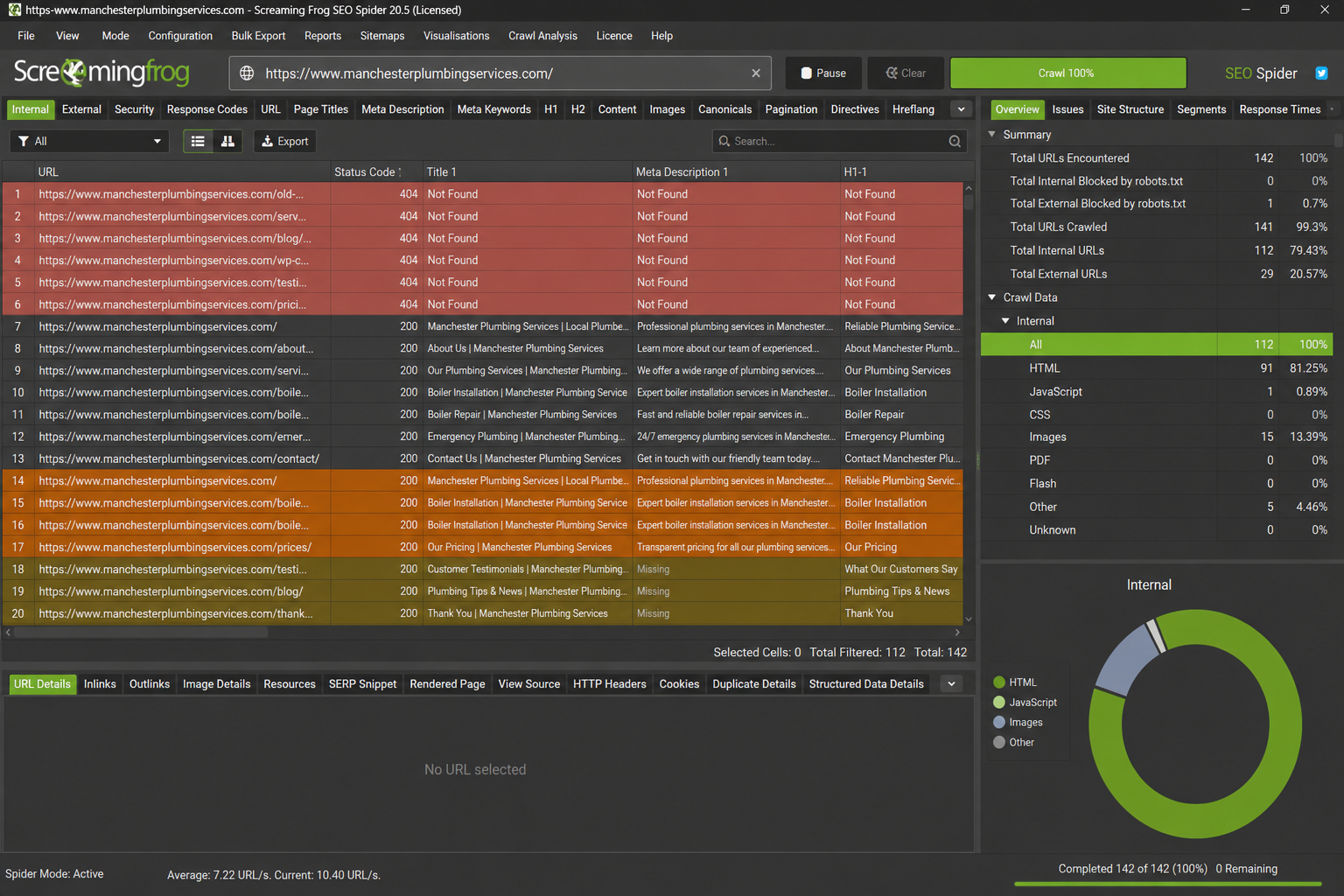The height and width of the screenshot is (896, 1344).
Task: Select JavaScript in the Internal tree
Action: coord(1055,391)
